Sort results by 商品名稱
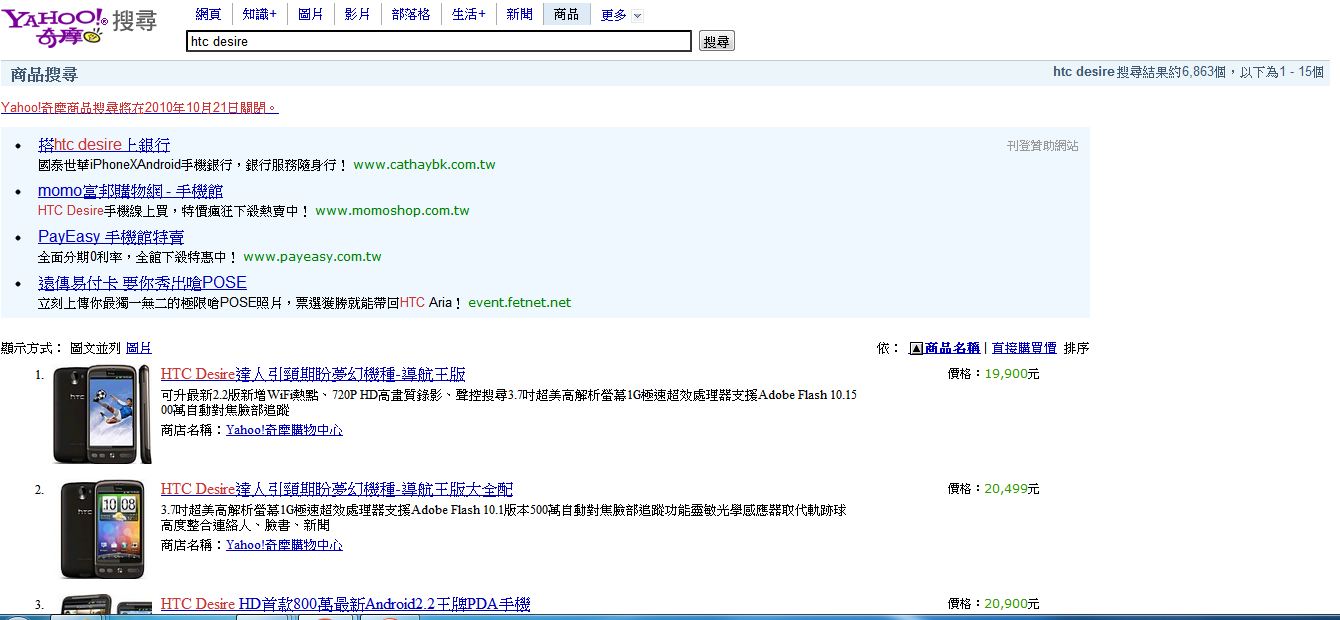This screenshot has height=620, width=1340. click(x=953, y=348)
